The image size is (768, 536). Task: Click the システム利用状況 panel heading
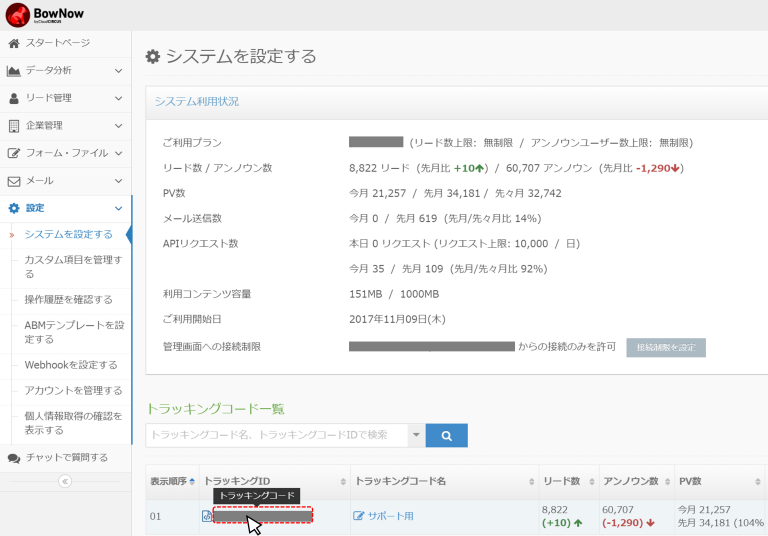click(197, 101)
